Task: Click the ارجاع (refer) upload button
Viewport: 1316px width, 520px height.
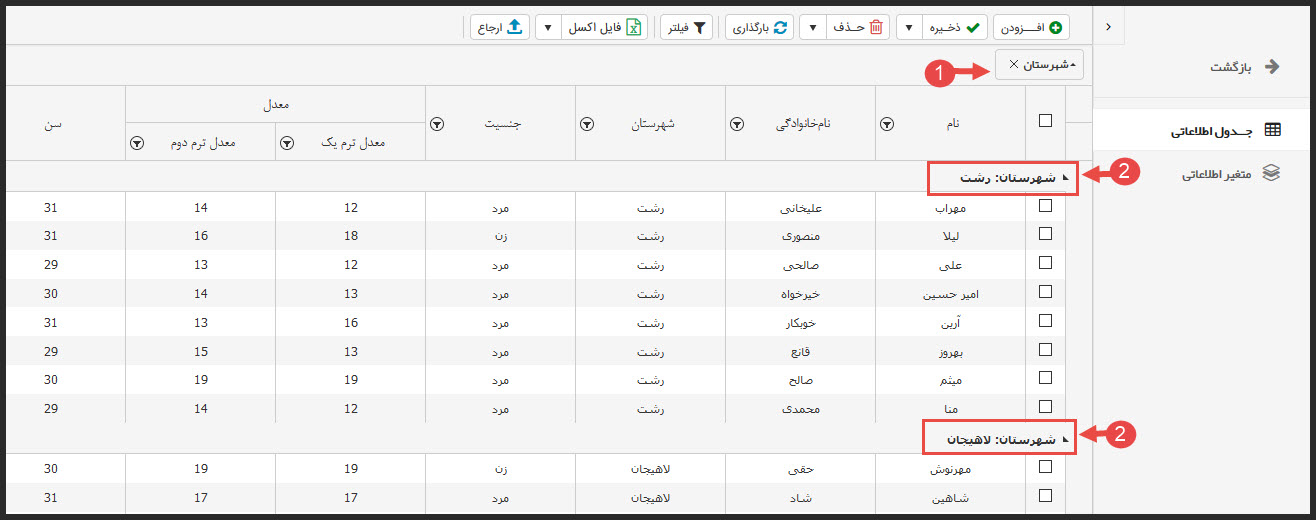Action: click(500, 27)
